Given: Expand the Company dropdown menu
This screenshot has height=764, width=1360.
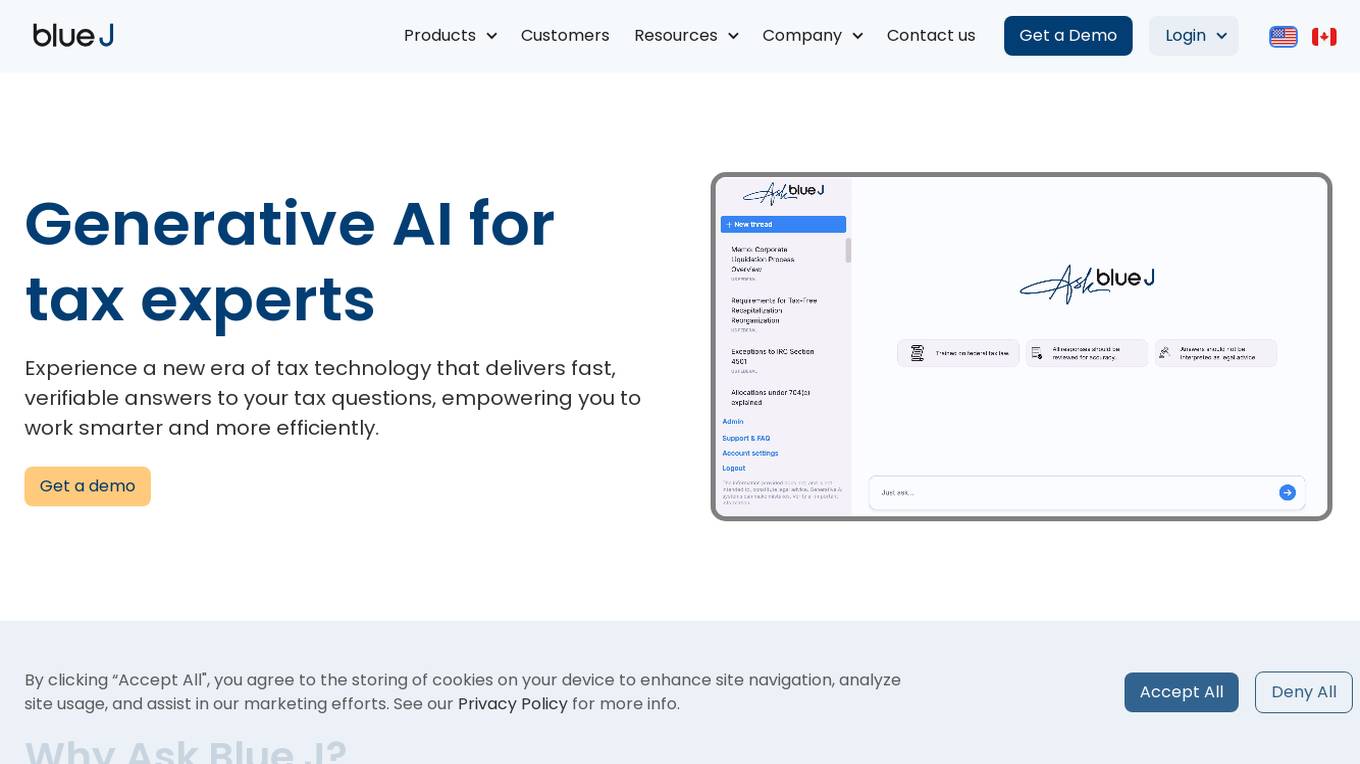Looking at the screenshot, I should (812, 36).
